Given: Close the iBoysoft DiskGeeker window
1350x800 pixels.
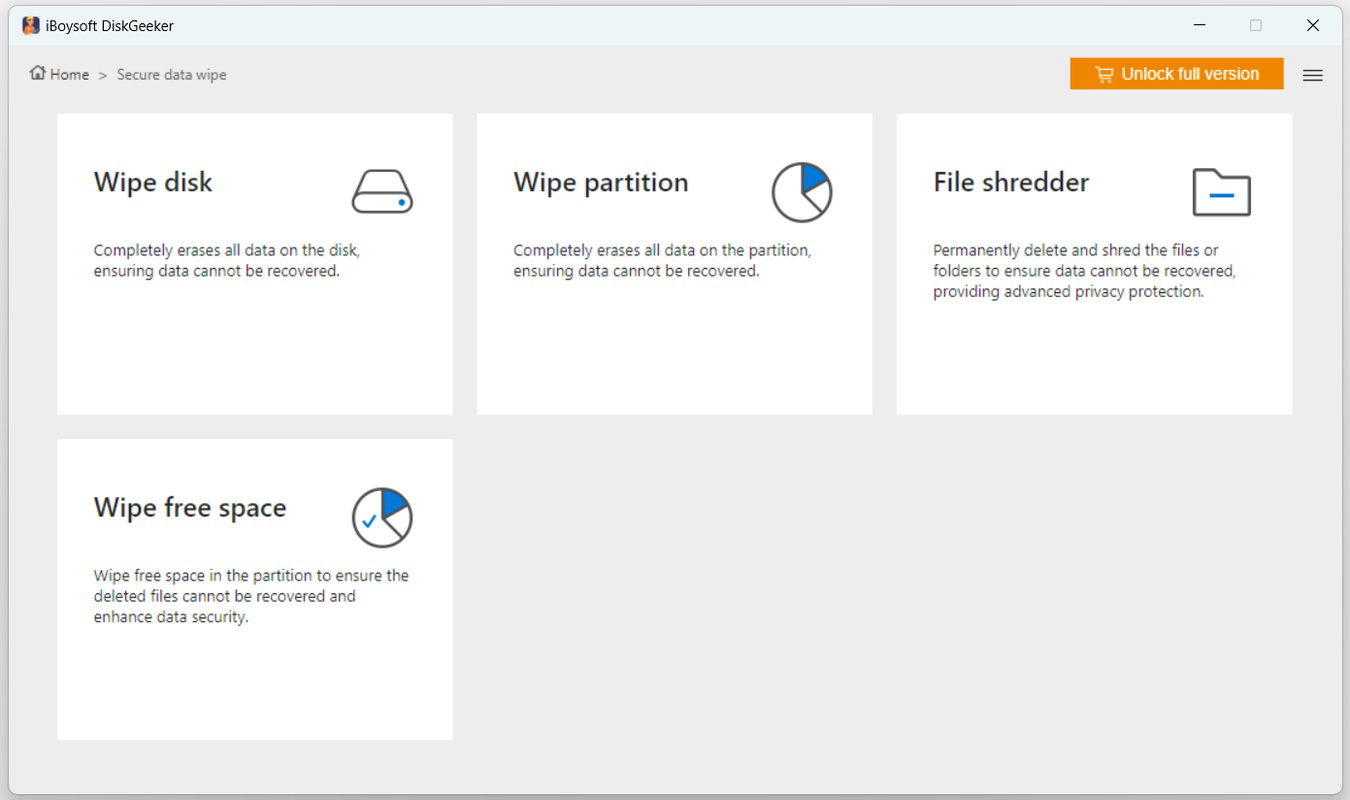Looking at the screenshot, I should pyautogui.click(x=1313, y=25).
